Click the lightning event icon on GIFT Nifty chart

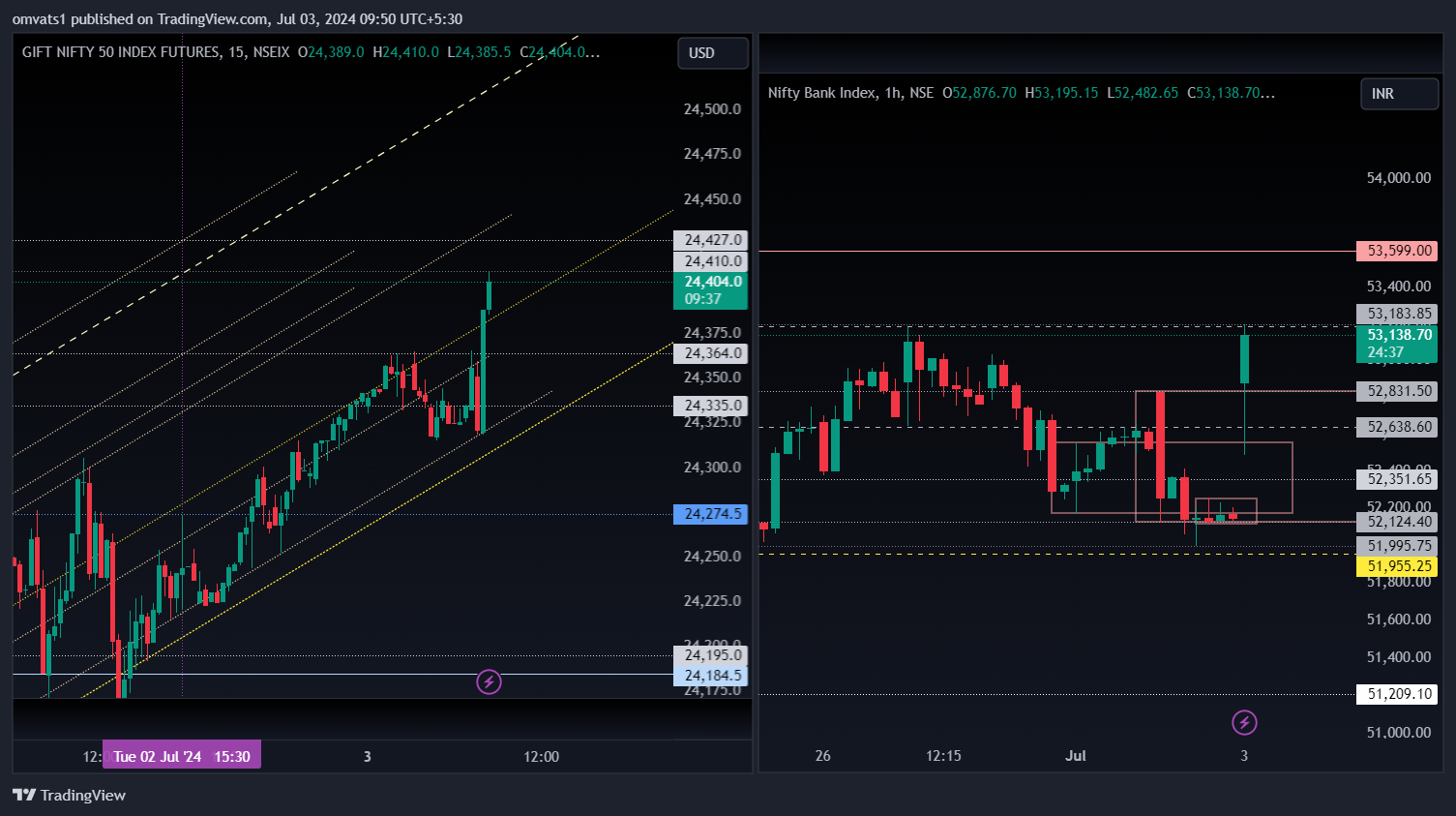tap(489, 682)
